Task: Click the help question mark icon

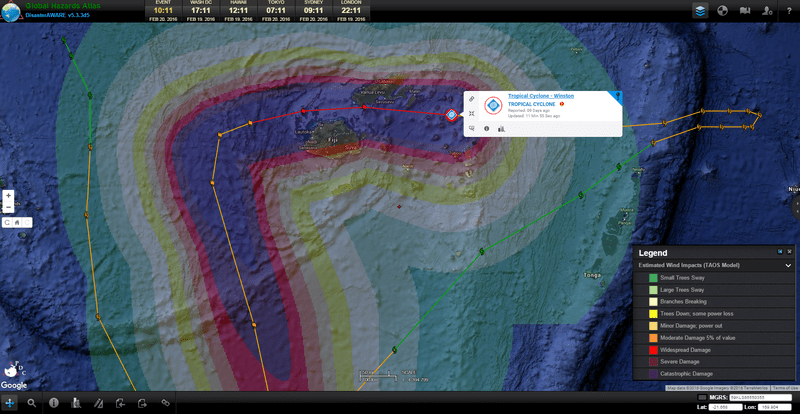Action: [787, 10]
